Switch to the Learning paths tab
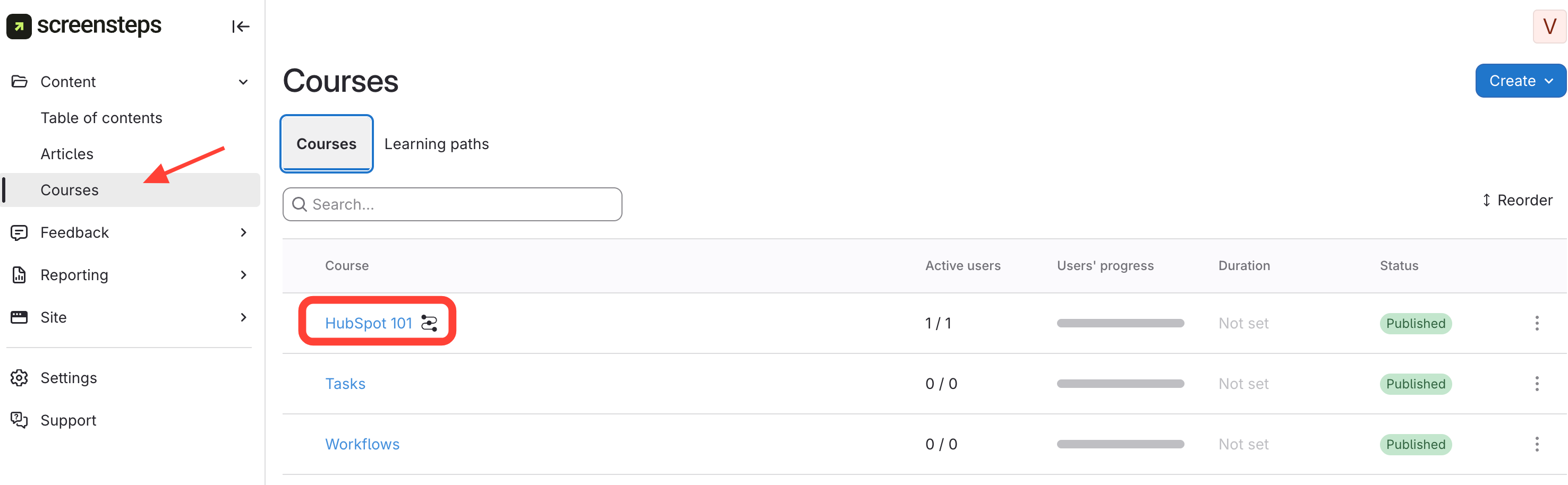1568x485 pixels. click(x=437, y=144)
